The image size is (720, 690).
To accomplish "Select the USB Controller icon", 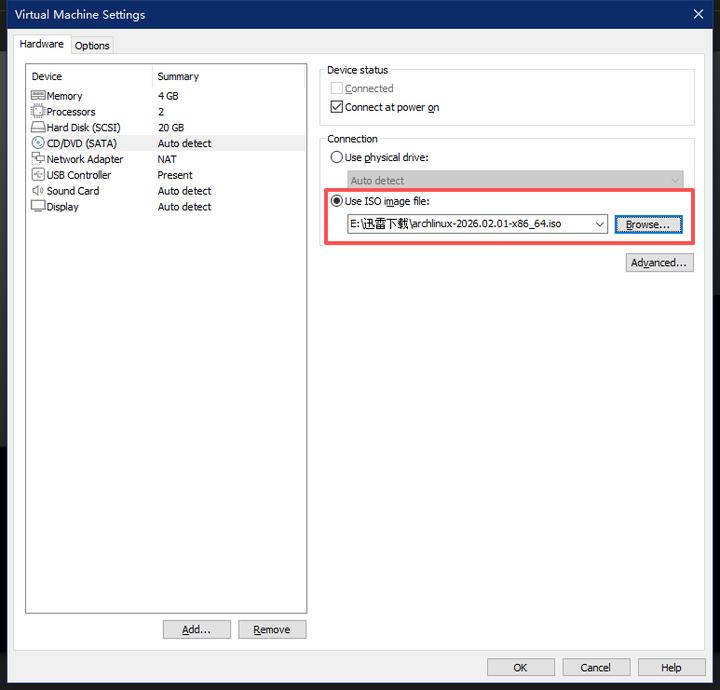I will tap(38, 175).
